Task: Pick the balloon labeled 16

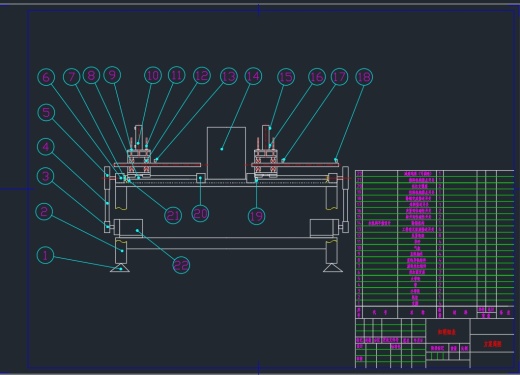Action: pos(317,77)
